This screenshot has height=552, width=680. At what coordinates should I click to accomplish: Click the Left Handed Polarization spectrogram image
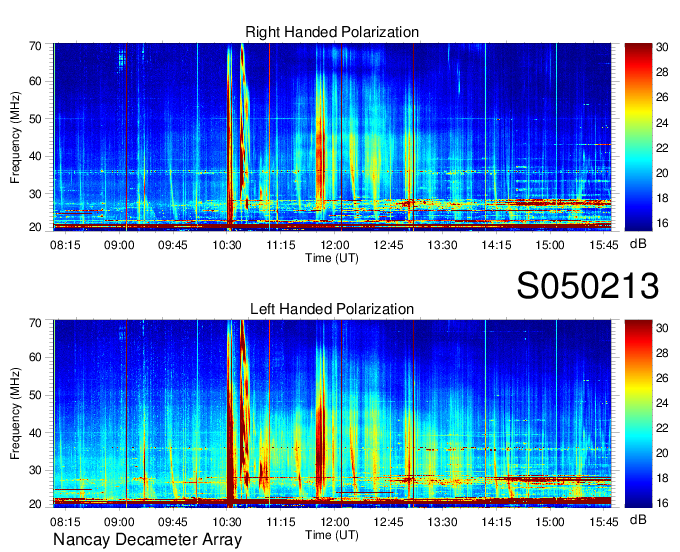tap(332, 414)
